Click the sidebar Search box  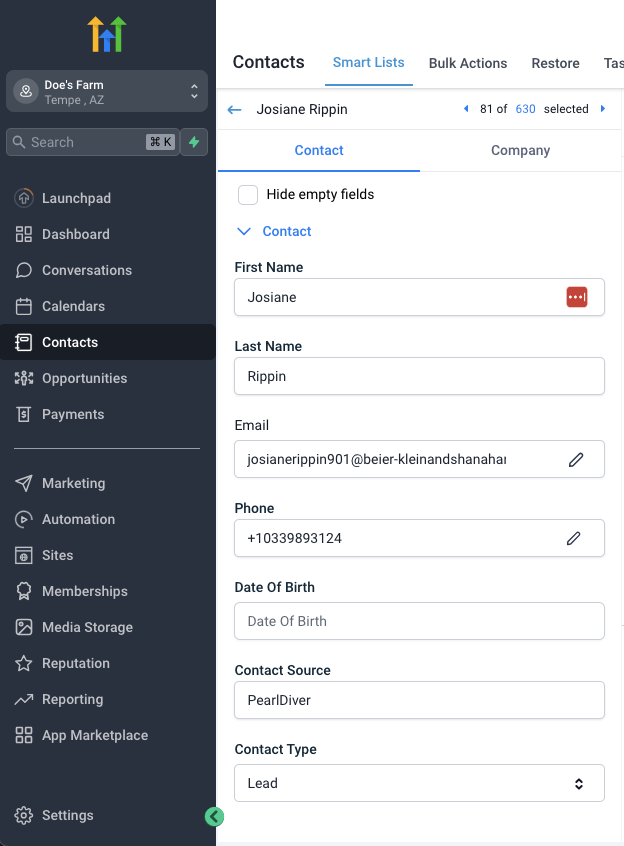[80, 142]
